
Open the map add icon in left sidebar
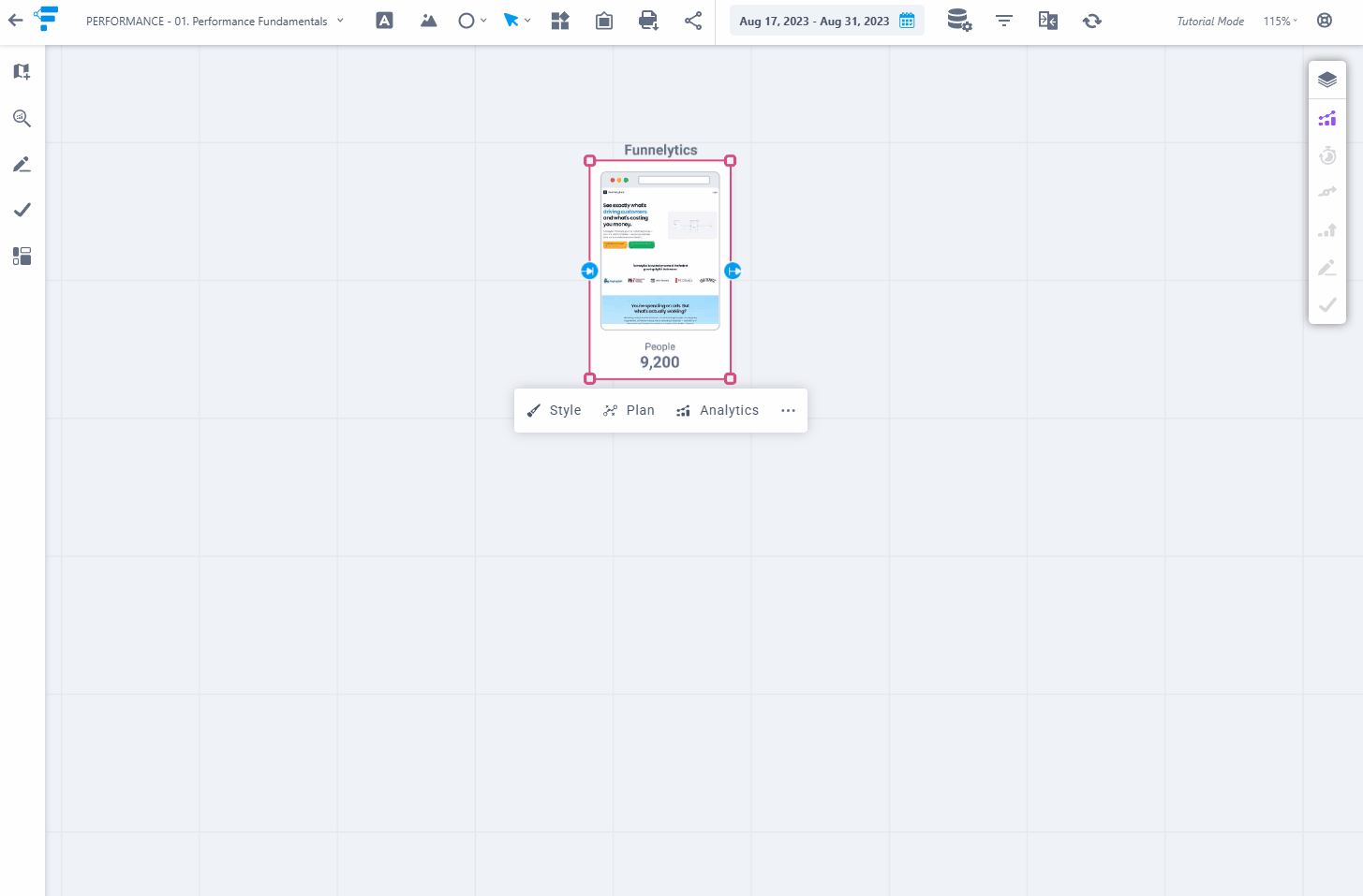click(22, 72)
